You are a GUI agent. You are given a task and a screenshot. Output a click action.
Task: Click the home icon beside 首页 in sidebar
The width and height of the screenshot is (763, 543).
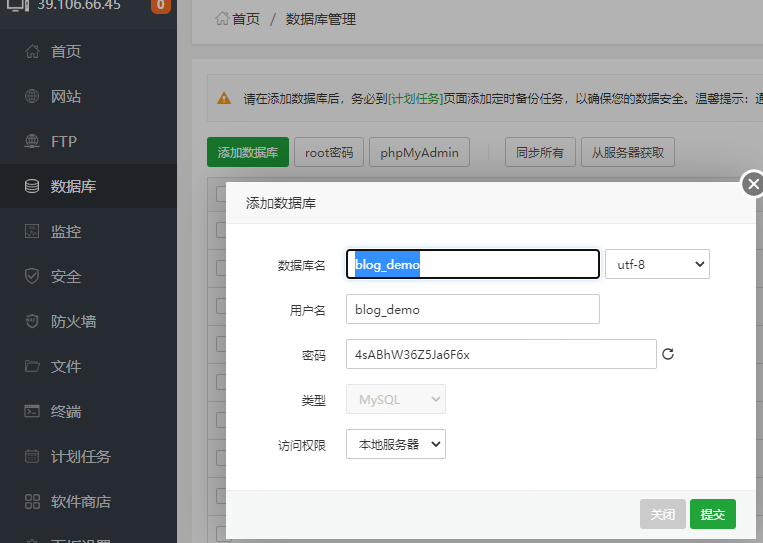[32, 51]
